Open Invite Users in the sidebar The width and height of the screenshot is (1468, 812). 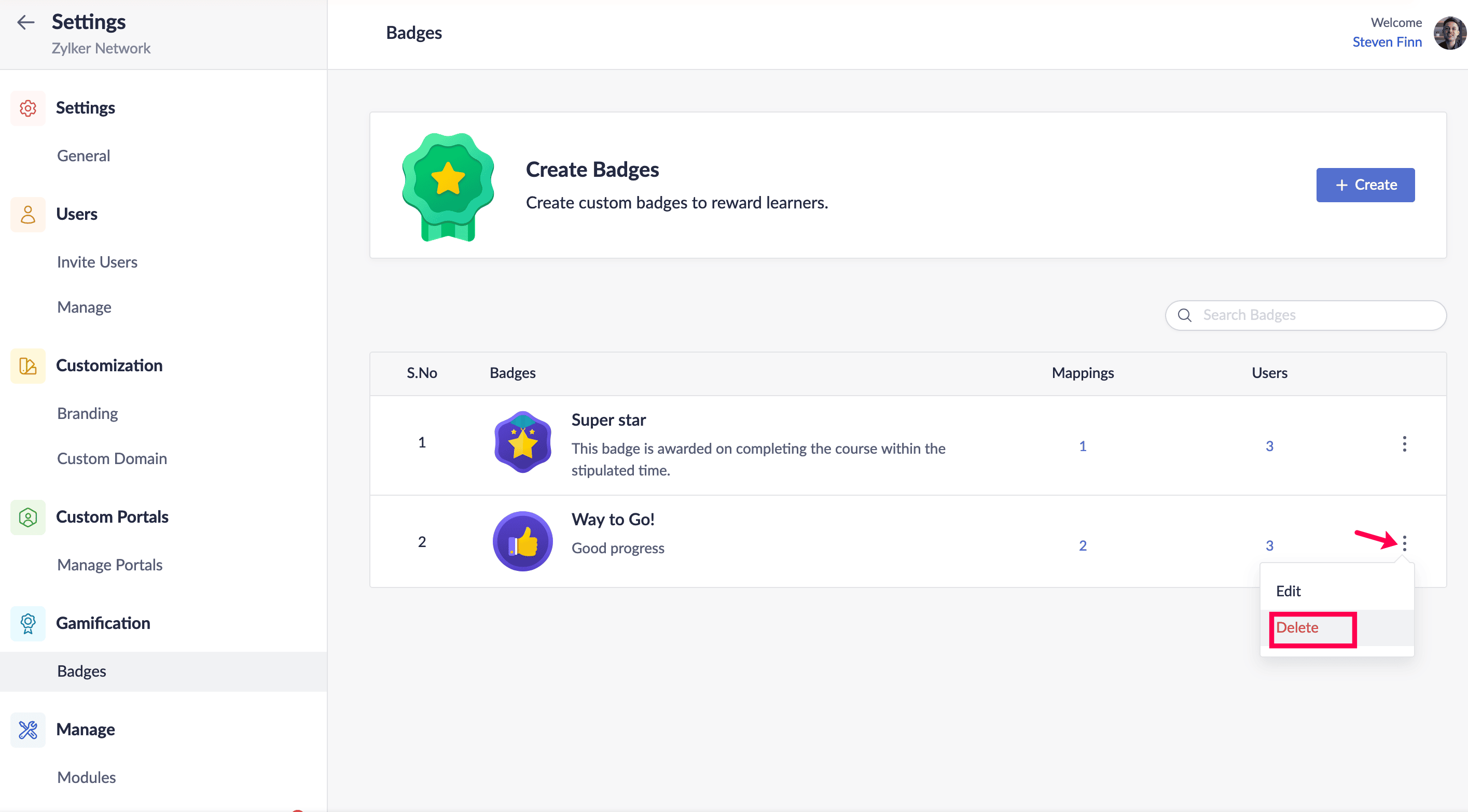click(97, 261)
